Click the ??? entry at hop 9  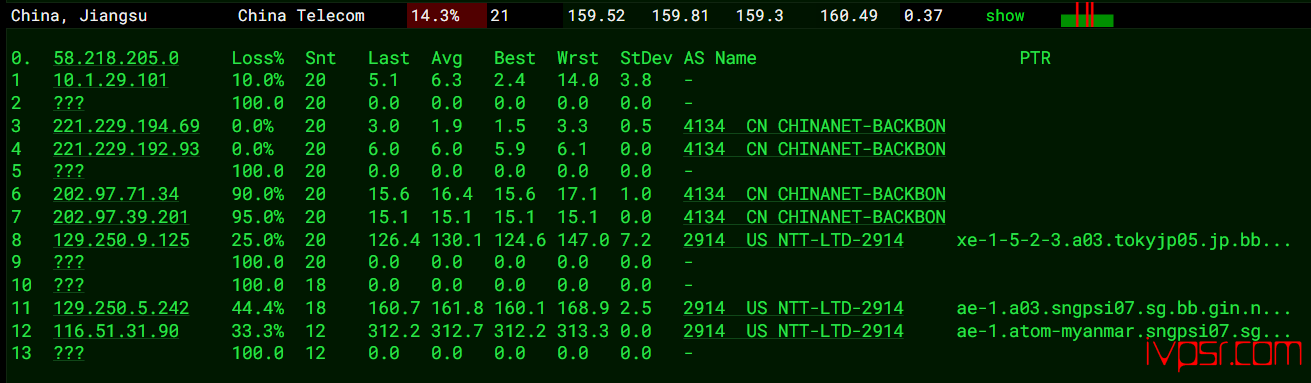tap(68, 262)
